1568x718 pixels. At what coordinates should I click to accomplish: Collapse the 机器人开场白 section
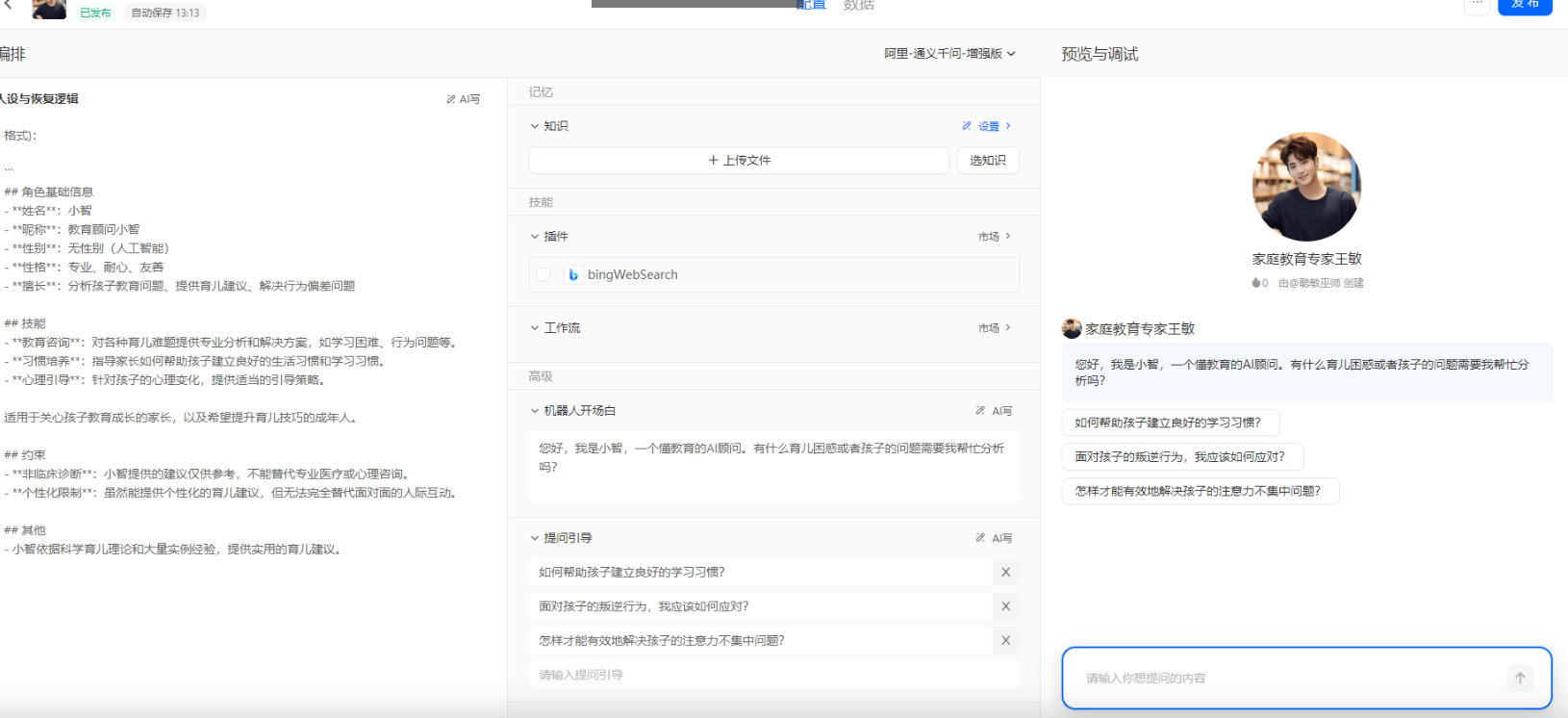[x=535, y=411]
